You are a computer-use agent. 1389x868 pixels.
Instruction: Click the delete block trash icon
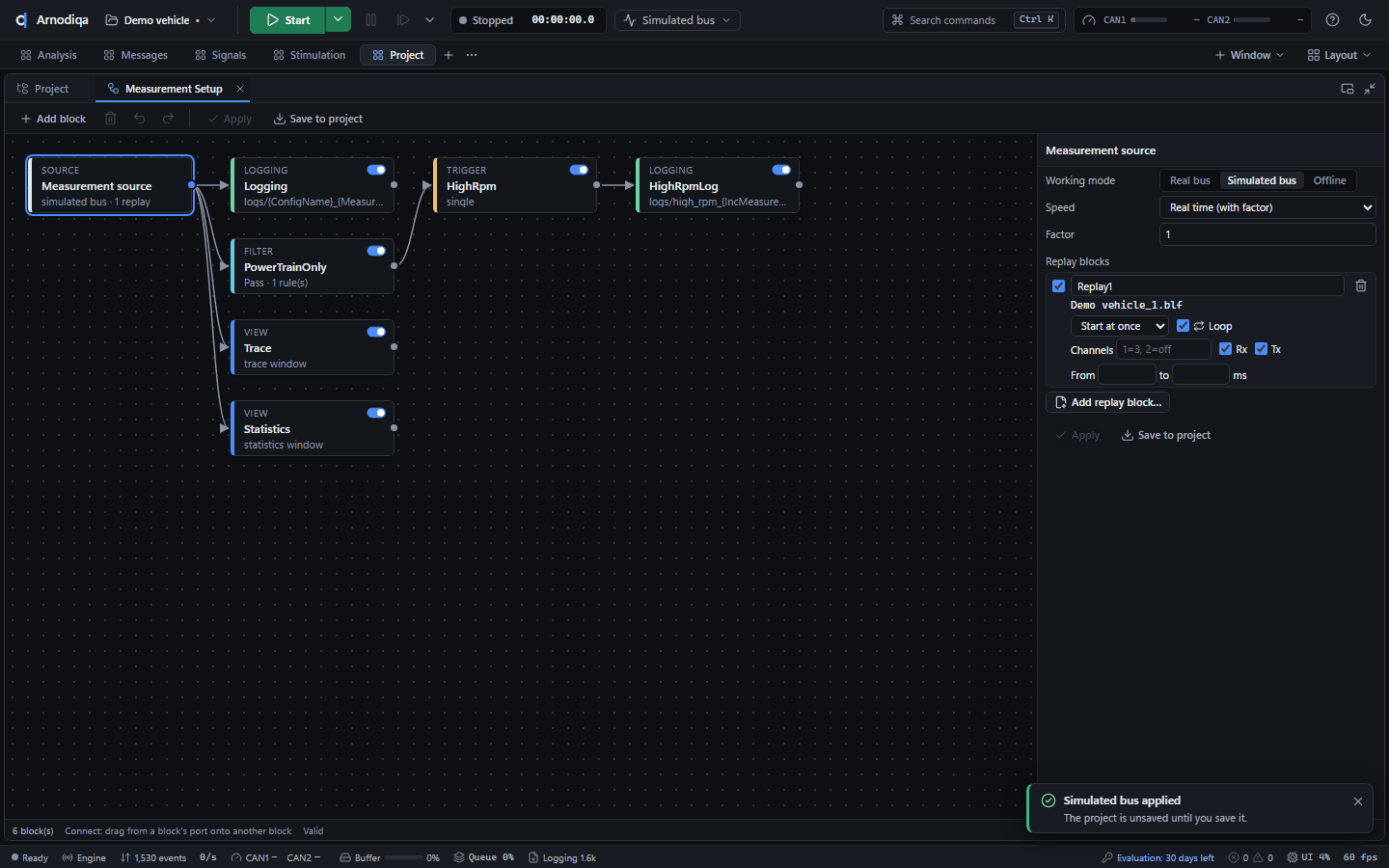pyautogui.click(x=111, y=119)
